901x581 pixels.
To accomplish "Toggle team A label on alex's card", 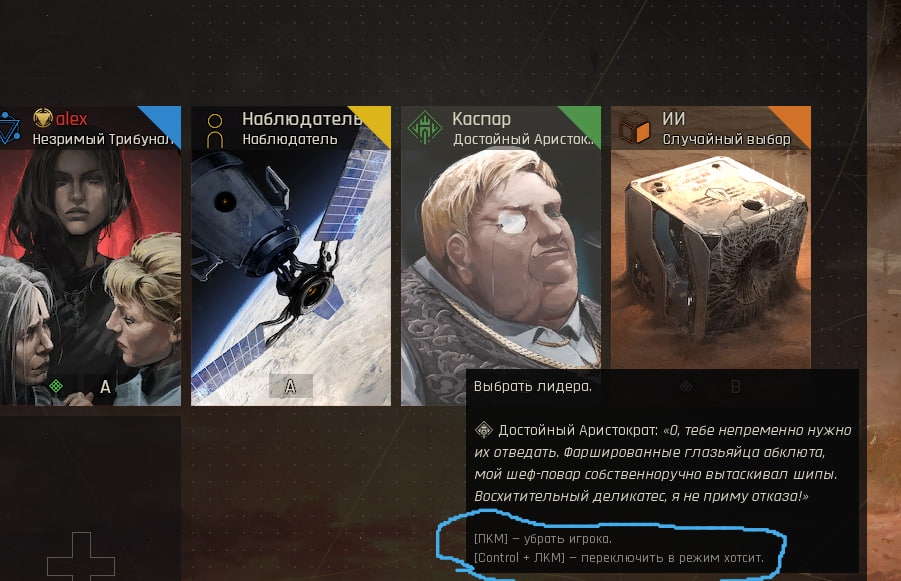I will [x=105, y=387].
